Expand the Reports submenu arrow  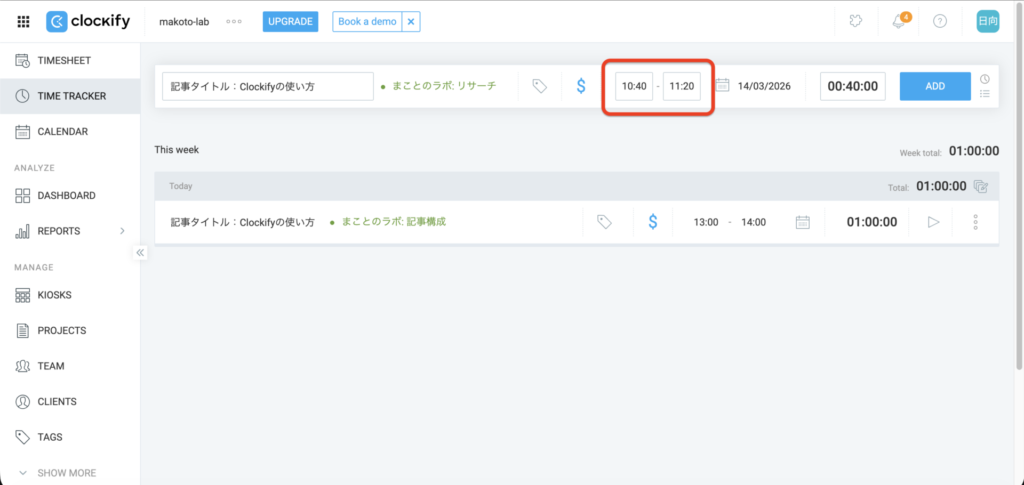pos(122,231)
